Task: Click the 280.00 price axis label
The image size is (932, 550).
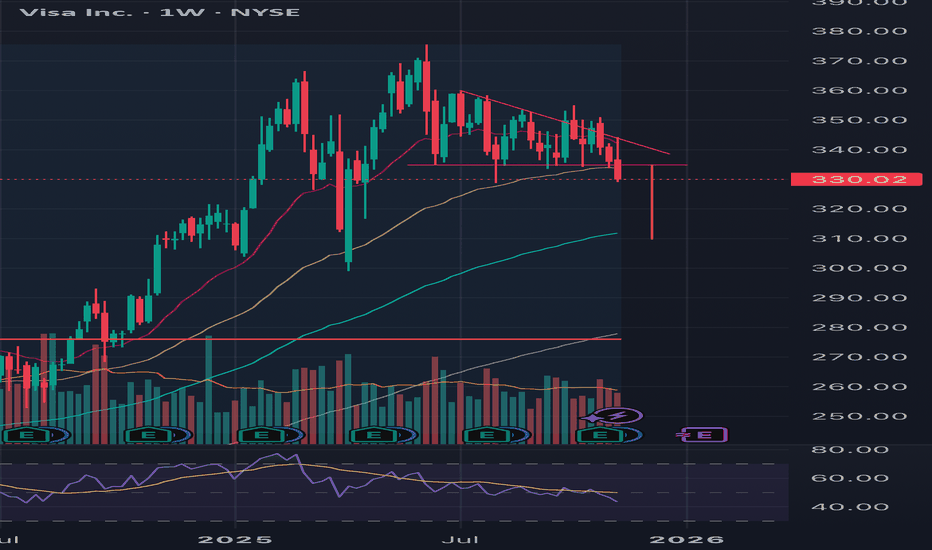Action: [x=859, y=328]
